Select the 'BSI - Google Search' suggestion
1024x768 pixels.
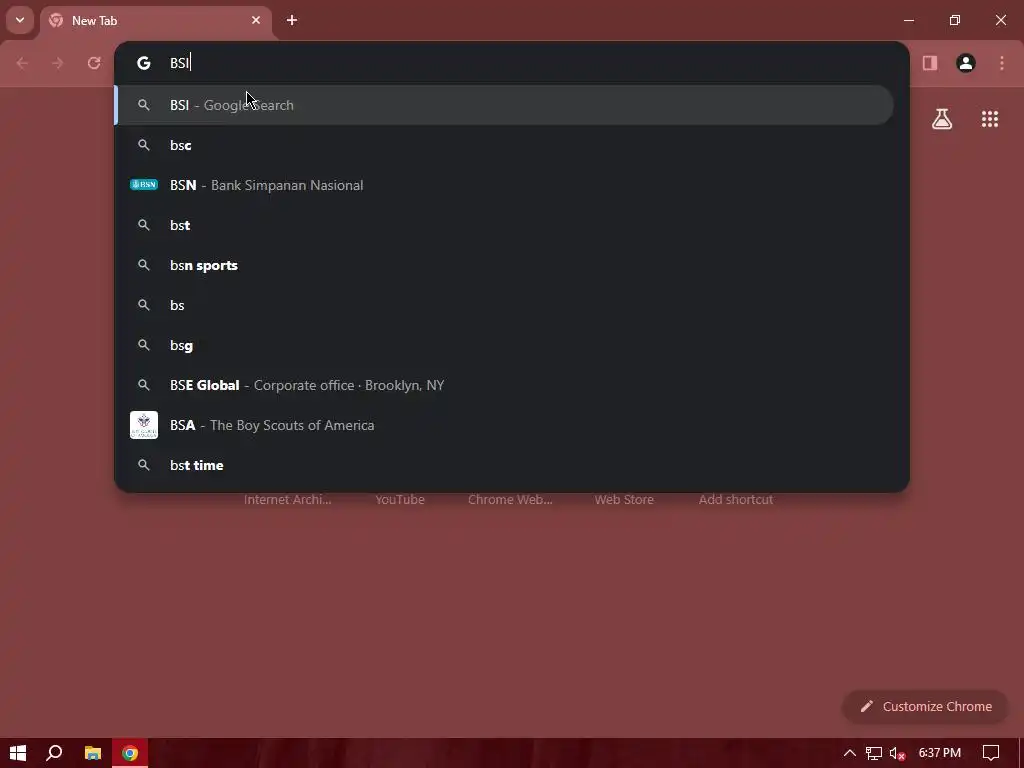504,105
